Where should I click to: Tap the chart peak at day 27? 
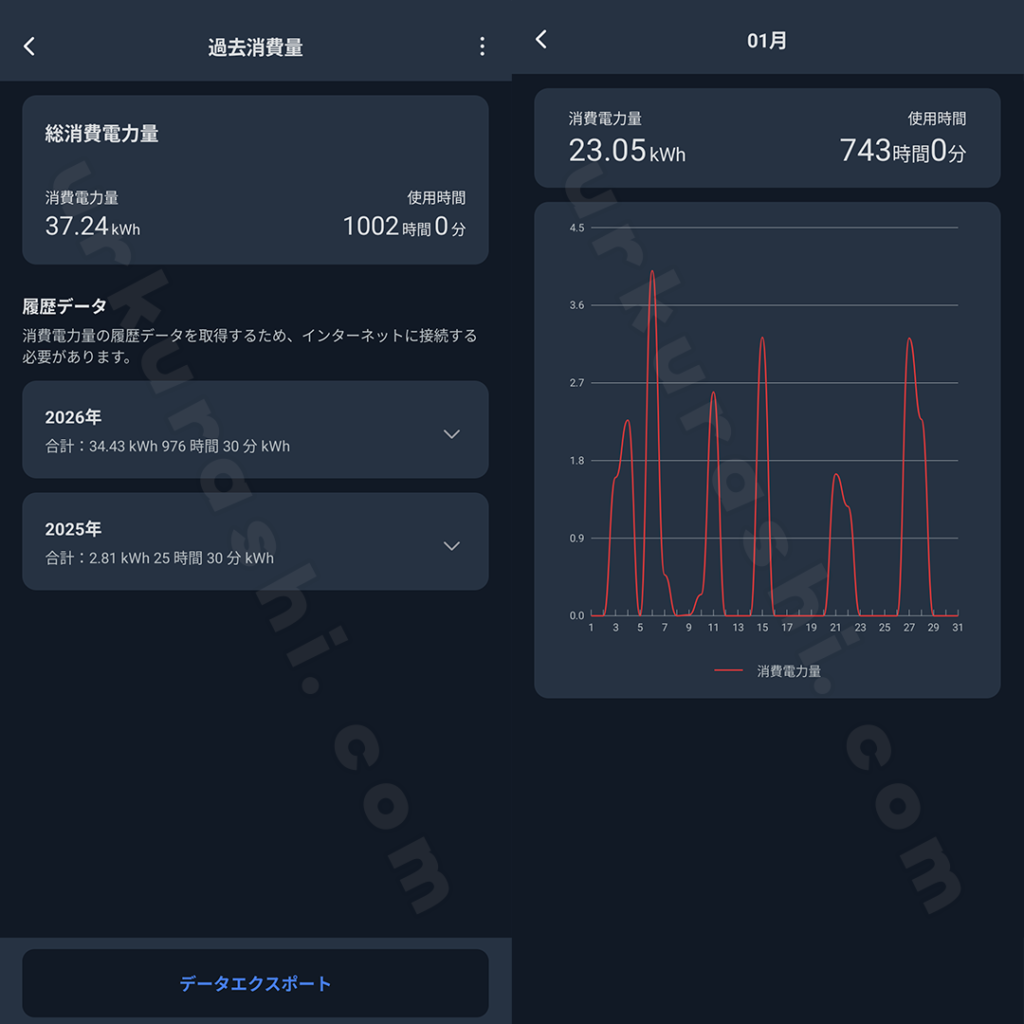909,339
